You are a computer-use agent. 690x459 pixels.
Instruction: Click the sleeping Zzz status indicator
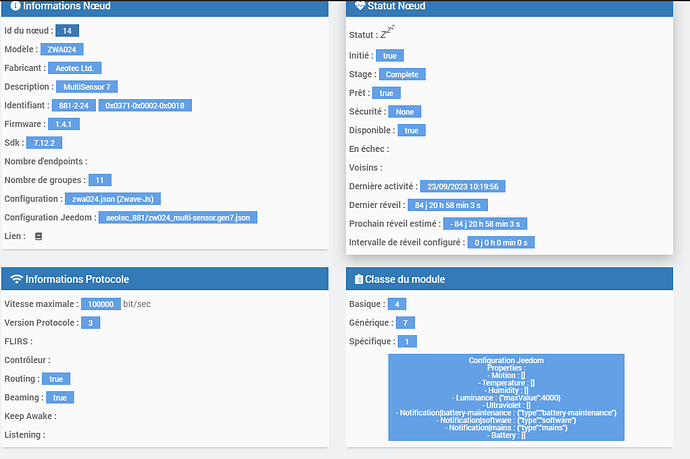pyautogui.click(x=387, y=32)
